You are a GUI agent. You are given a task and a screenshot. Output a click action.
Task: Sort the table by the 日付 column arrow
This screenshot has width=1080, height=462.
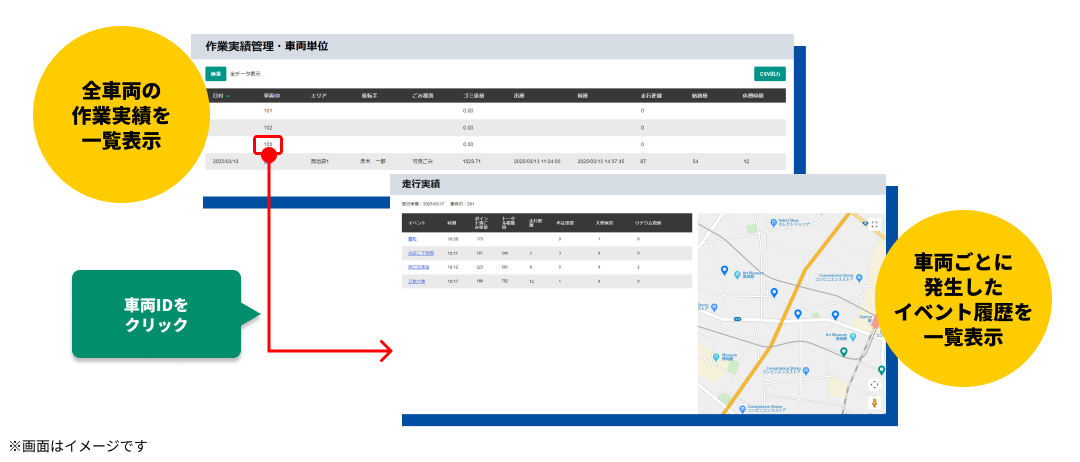point(228,96)
